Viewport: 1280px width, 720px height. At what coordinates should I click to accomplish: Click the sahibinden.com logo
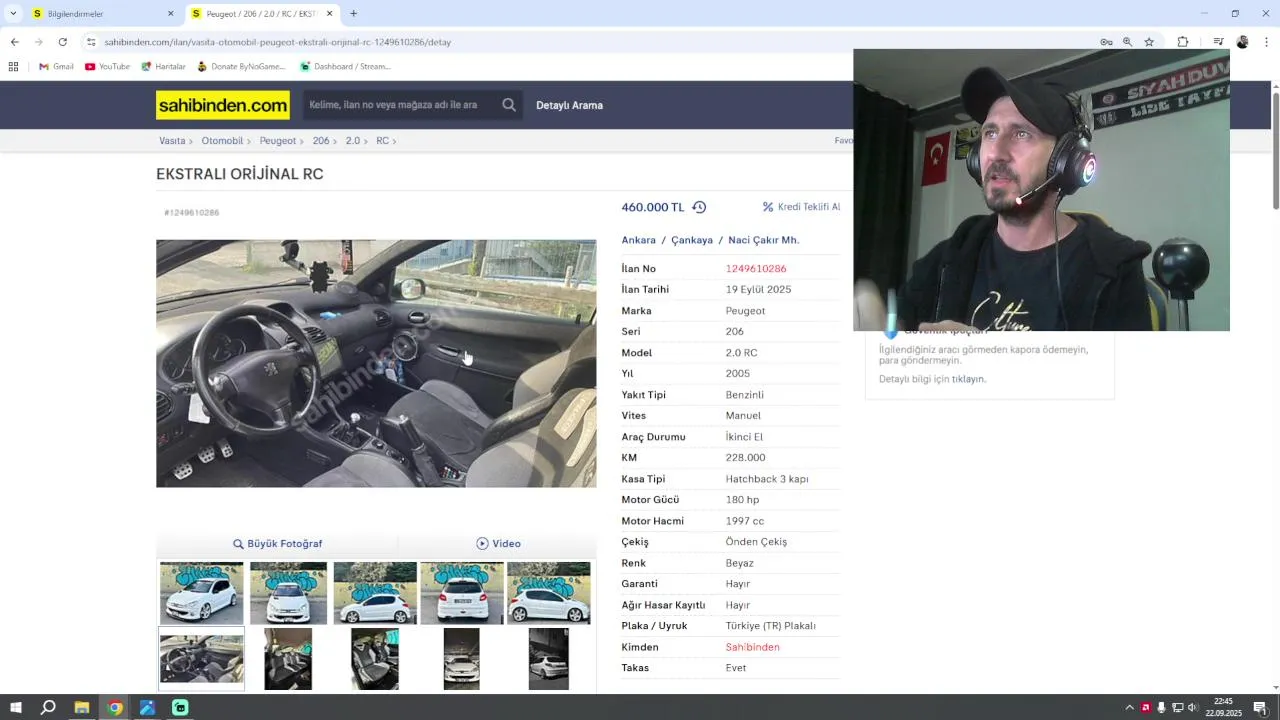coord(223,105)
